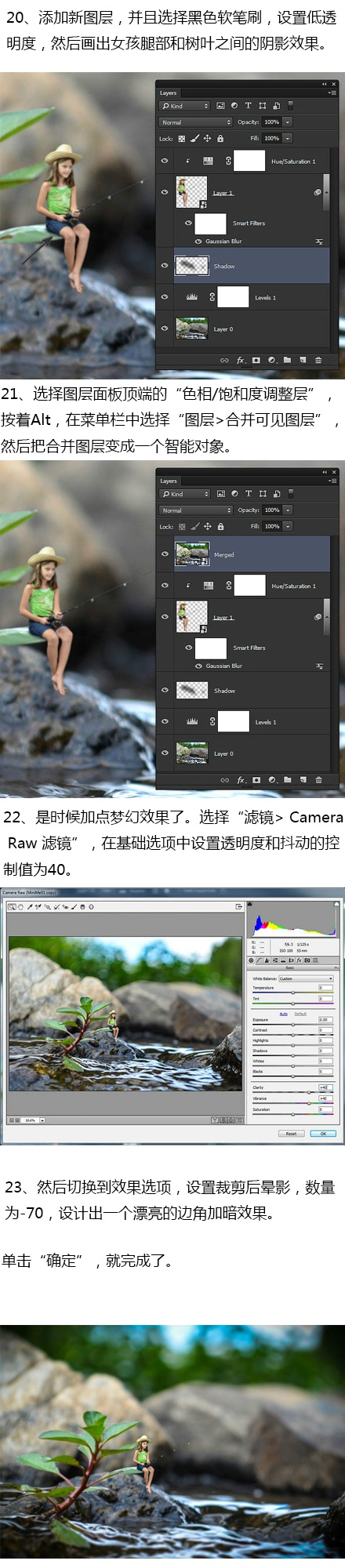This screenshot has height=1568, width=345.
Task: Toggle layer filtering switch in step 20 Layers panel
Action: coord(290,105)
